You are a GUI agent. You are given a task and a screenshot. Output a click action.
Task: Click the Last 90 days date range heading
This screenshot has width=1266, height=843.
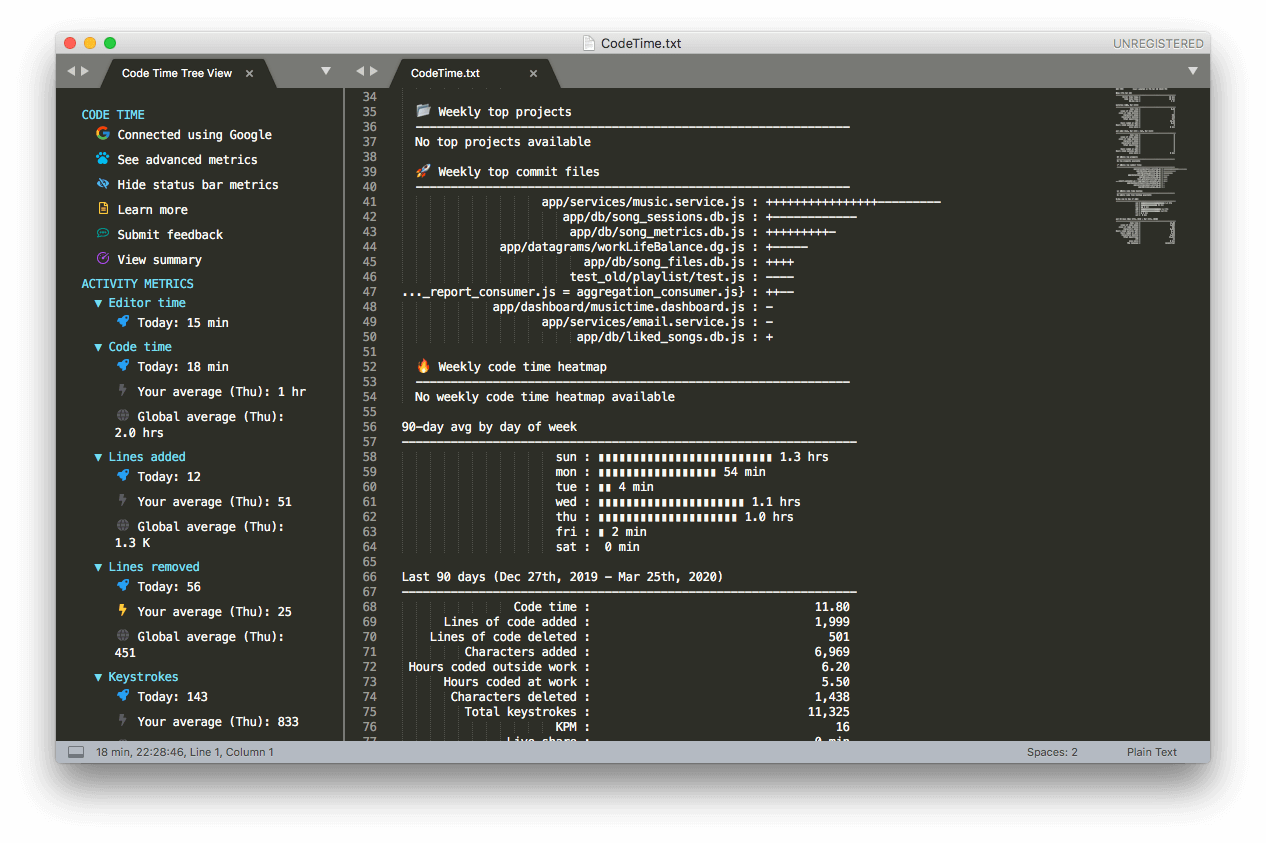point(562,577)
